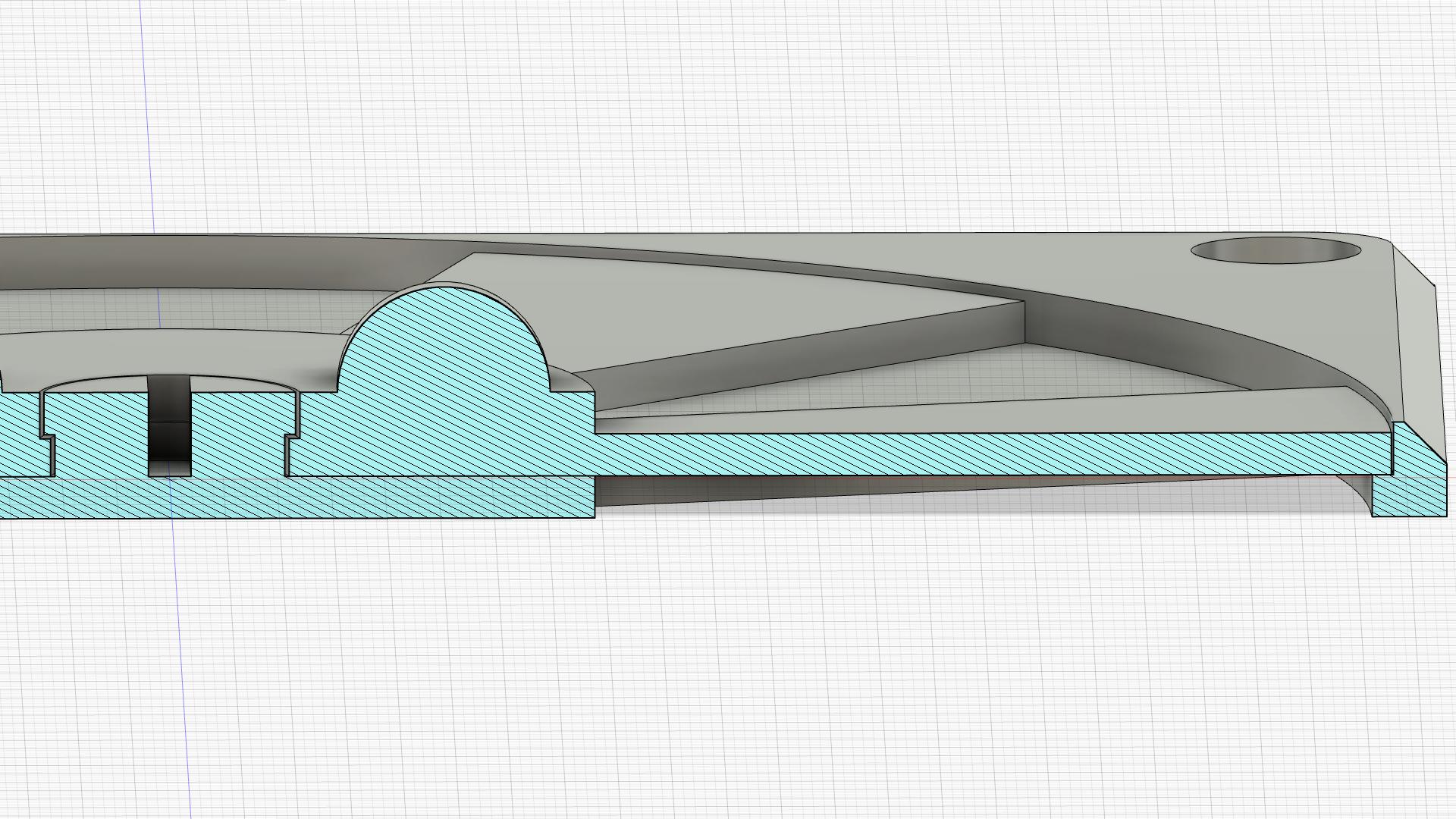Select the circular hole in the top-right corner
Screen dimensions: 1456x819
pyautogui.click(x=1276, y=250)
